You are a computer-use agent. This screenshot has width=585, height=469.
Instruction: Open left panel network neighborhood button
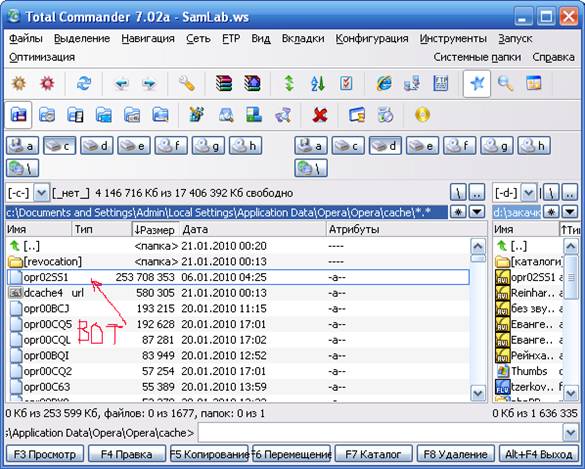point(22,168)
